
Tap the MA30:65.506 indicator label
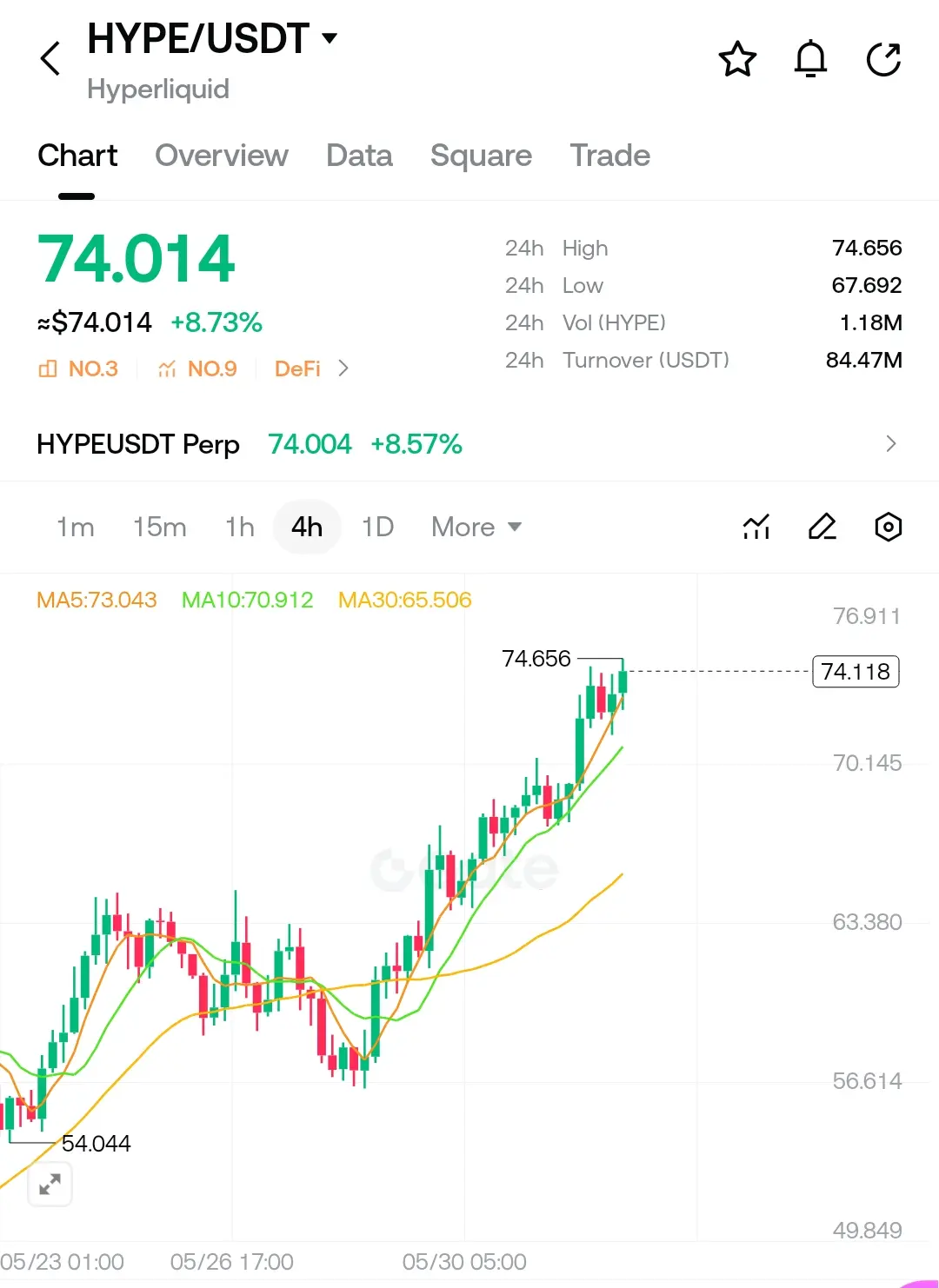[404, 600]
